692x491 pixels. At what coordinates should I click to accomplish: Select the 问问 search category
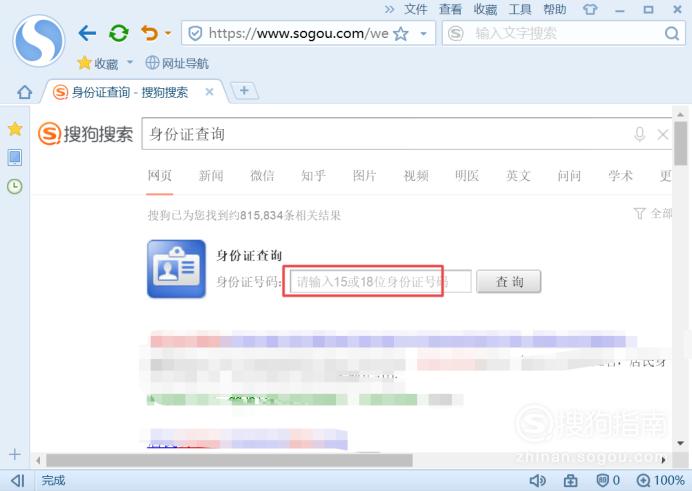point(569,176)
